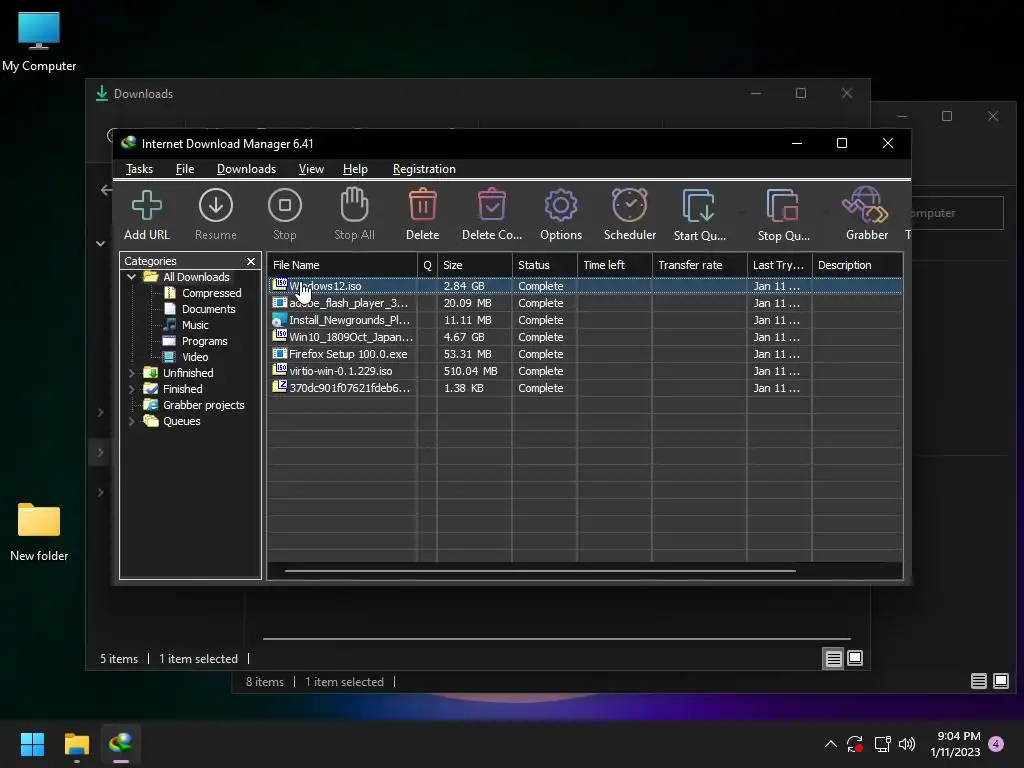The image size is (1024, 768).
Task: Click the 4.67 GB size cell
Action: [x=464, y=337]
